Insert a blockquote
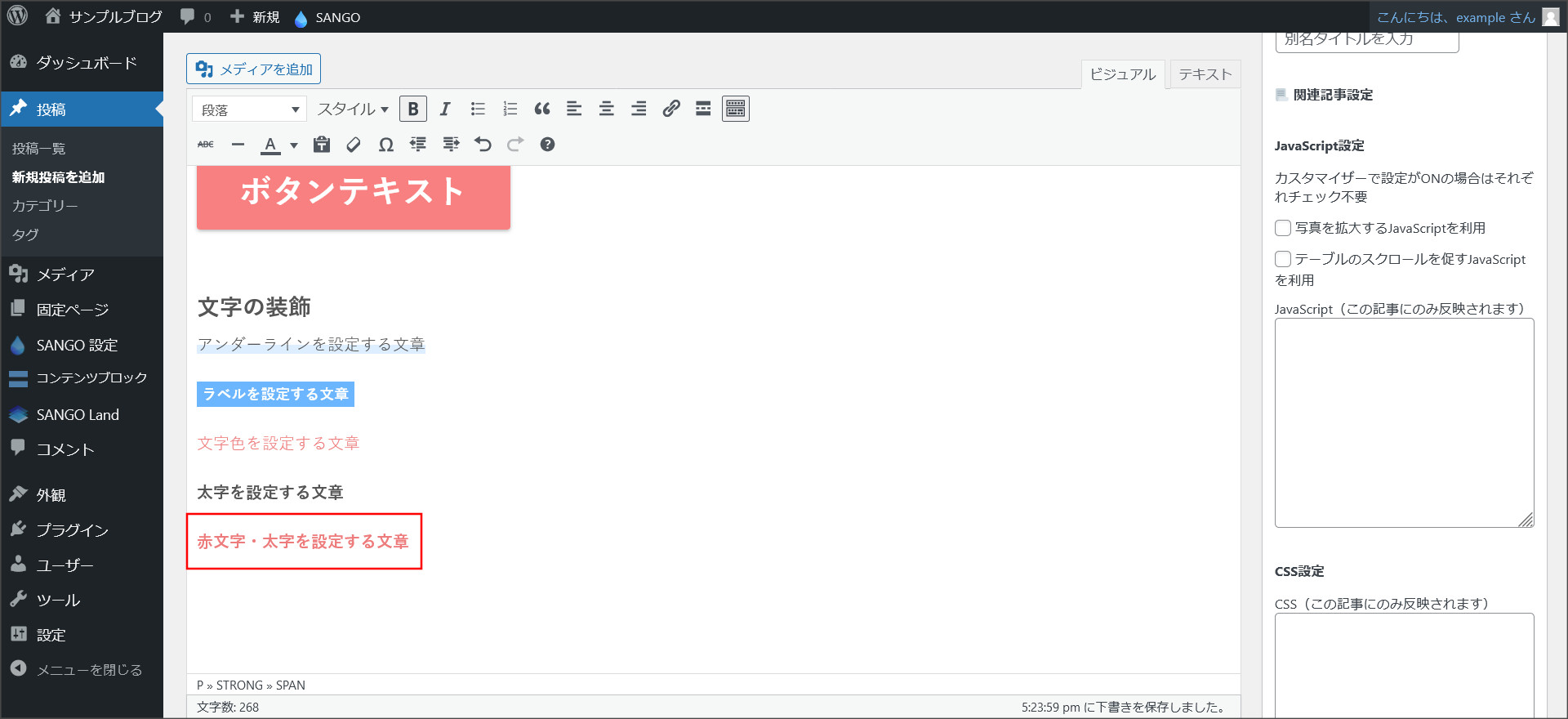 (x=542, y=109)
